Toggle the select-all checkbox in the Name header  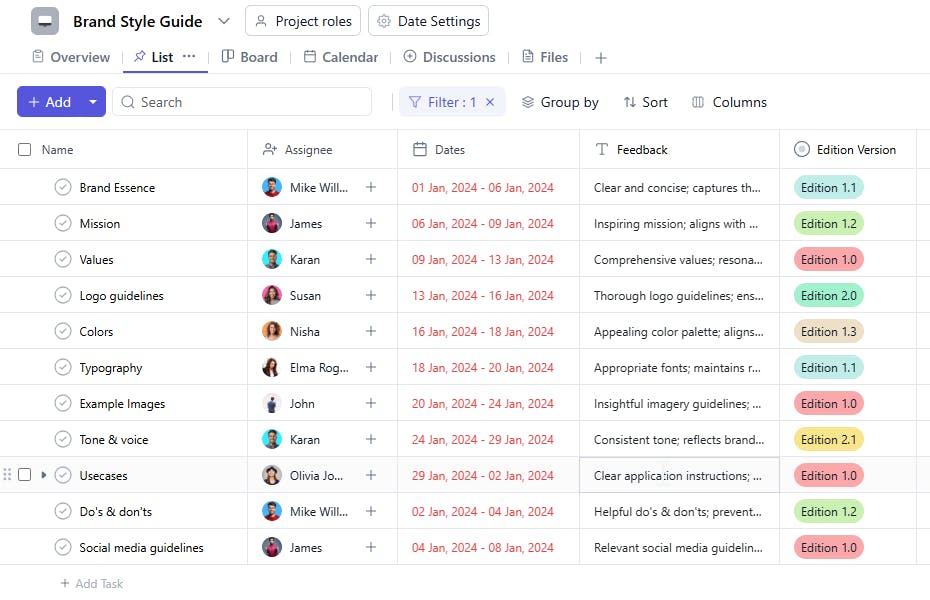point(25,150)
